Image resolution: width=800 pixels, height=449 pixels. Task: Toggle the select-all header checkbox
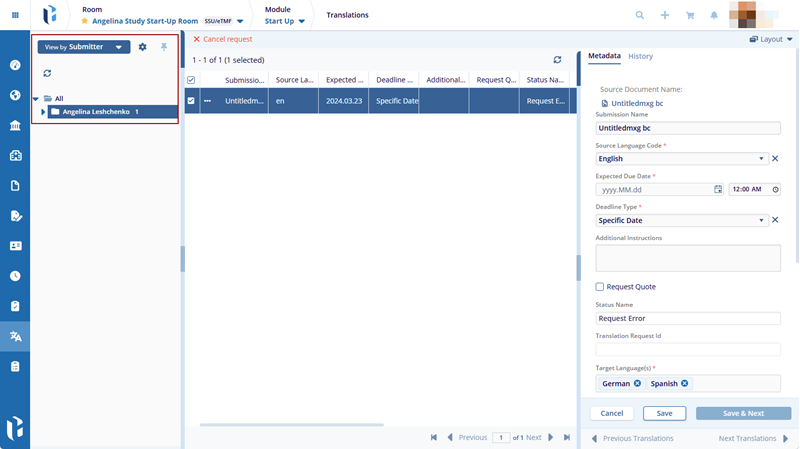click(192, 80)
